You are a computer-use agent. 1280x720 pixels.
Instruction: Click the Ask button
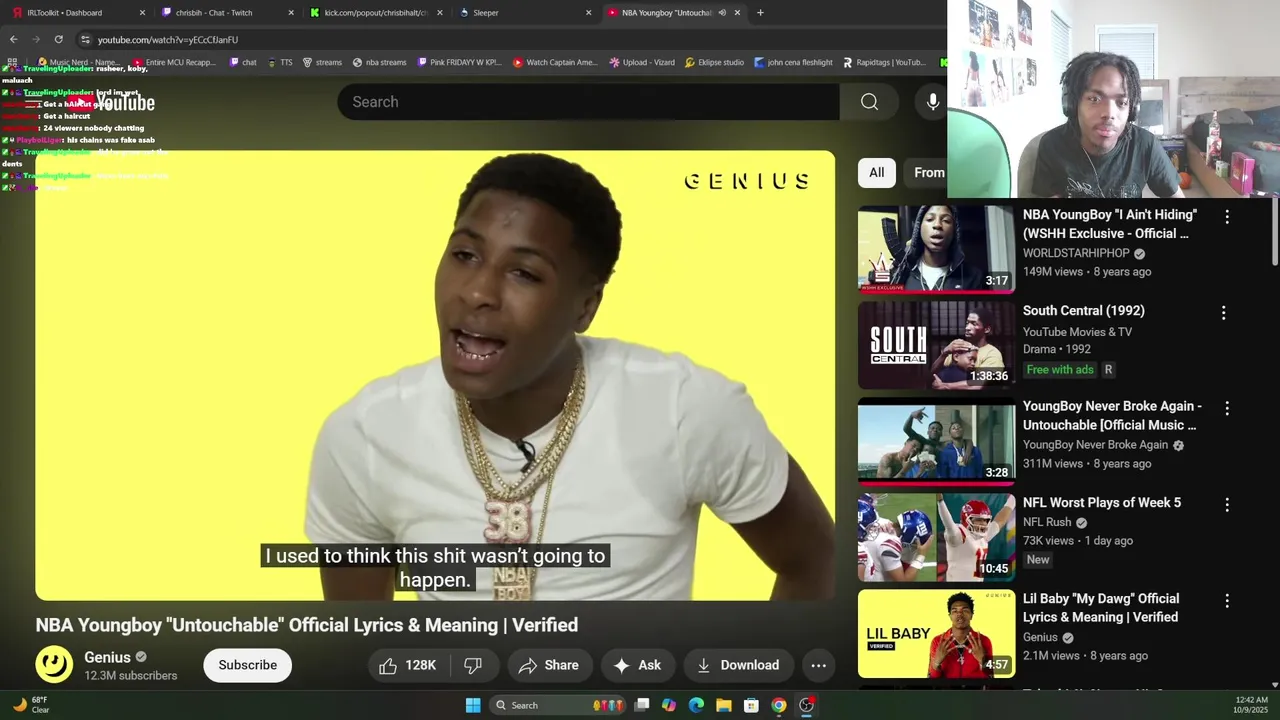[637, 665]
